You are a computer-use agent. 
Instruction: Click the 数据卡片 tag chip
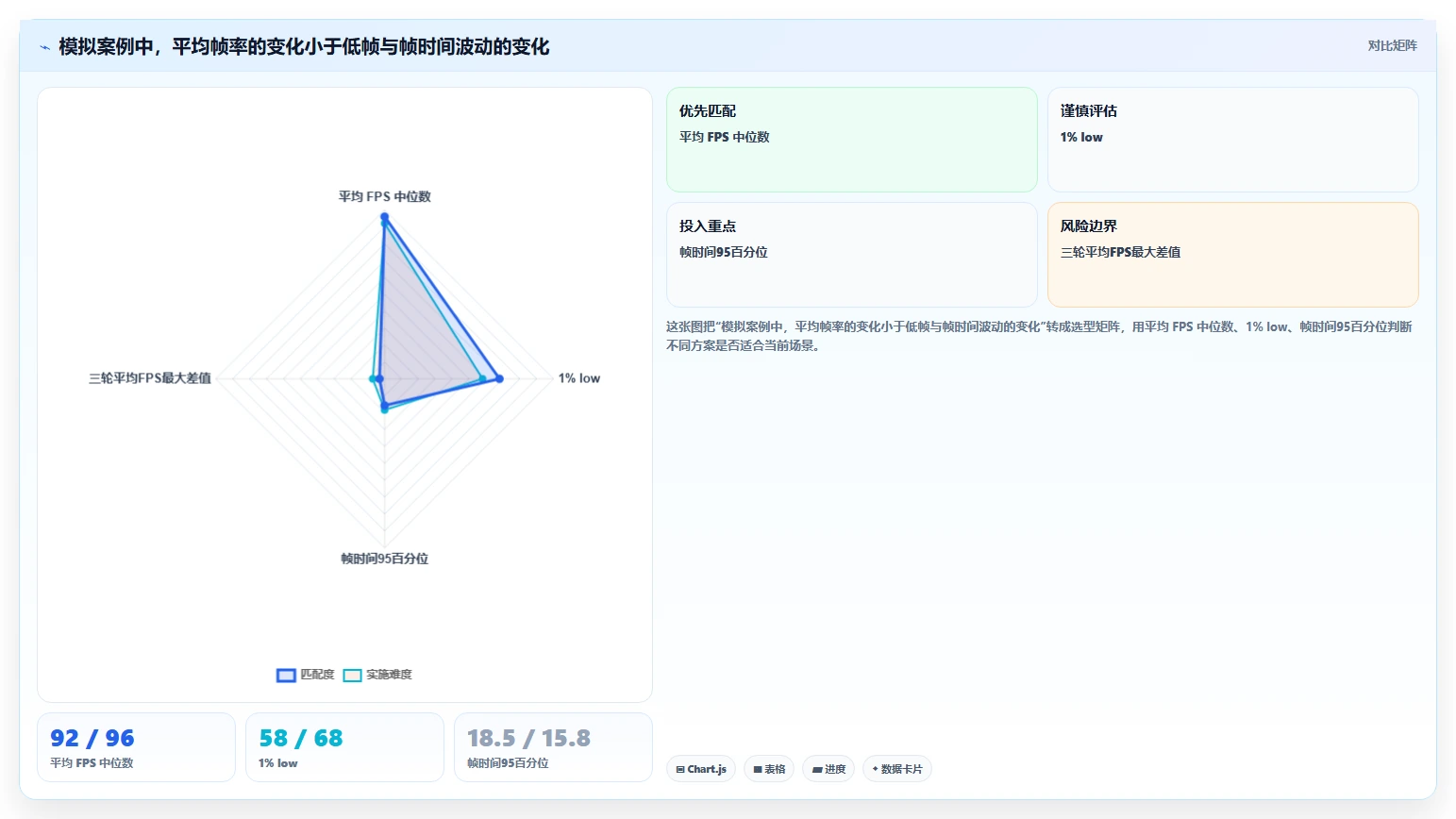[x=897, y=769]
